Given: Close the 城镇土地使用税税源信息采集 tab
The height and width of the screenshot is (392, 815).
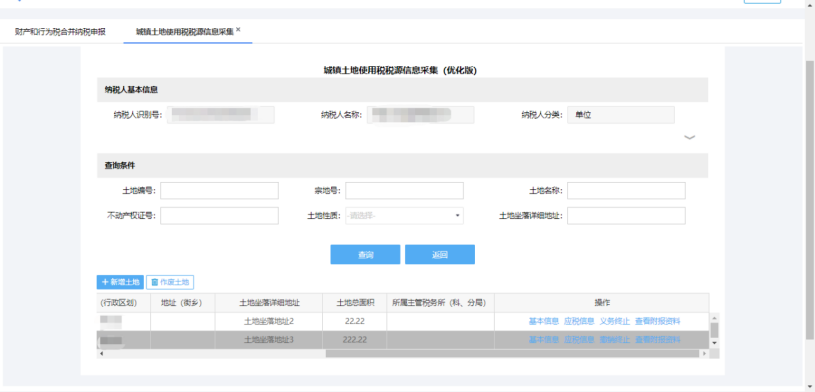Looking at the screenshot, I should tap(238, 30).
